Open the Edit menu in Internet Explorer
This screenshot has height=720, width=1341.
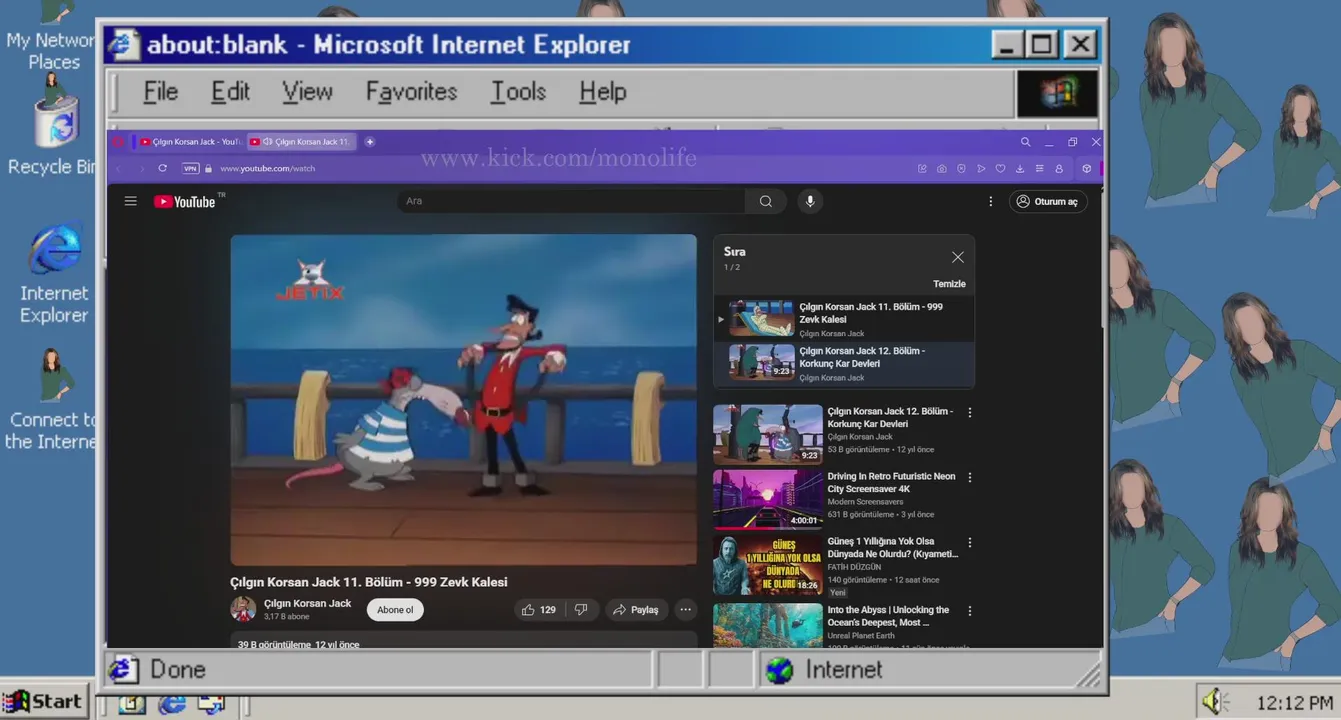[x=230, y=92]
